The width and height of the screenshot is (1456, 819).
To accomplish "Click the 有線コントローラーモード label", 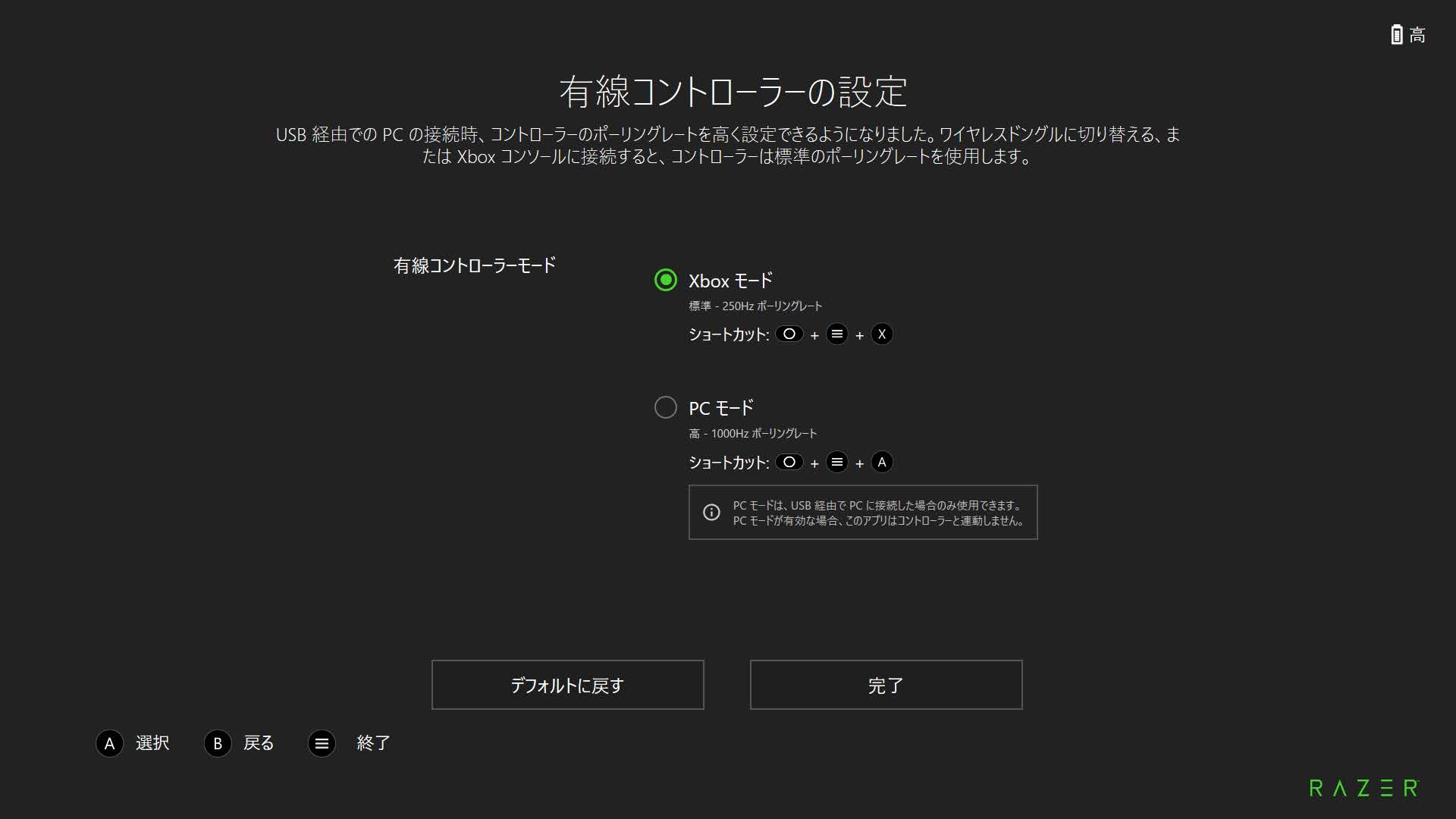I will [475, 265].
